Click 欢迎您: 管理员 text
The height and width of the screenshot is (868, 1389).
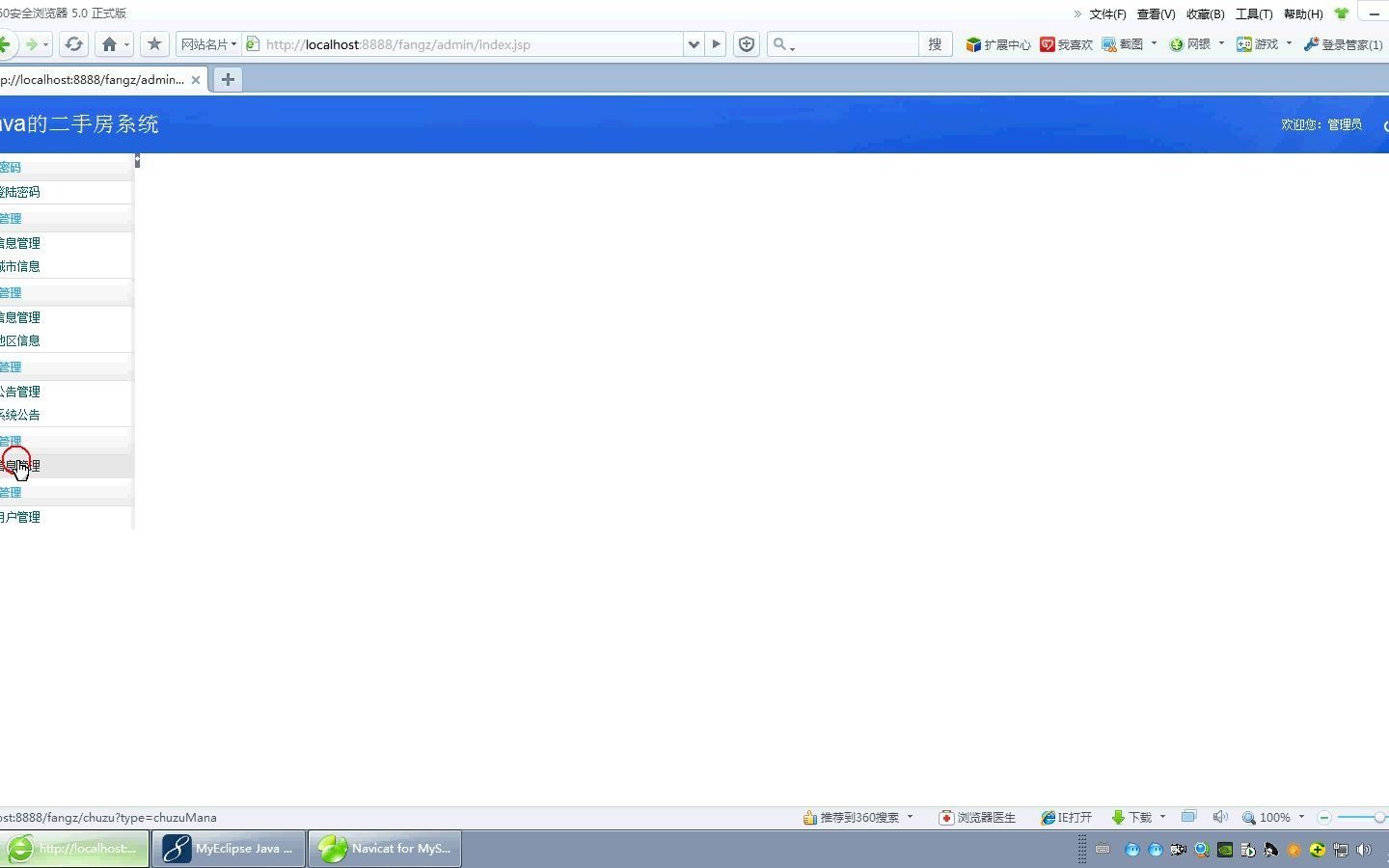click(x=1321, y=124)
